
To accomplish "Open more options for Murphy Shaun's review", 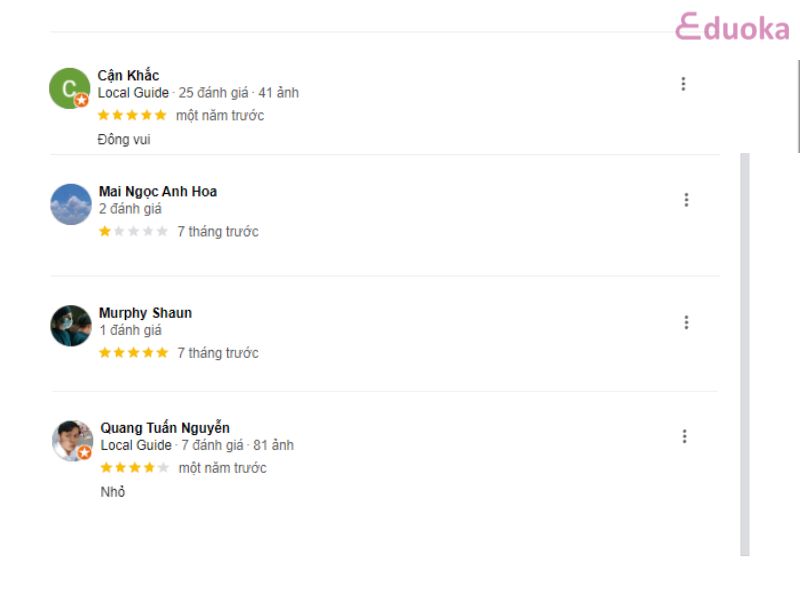I will [686, 322].
